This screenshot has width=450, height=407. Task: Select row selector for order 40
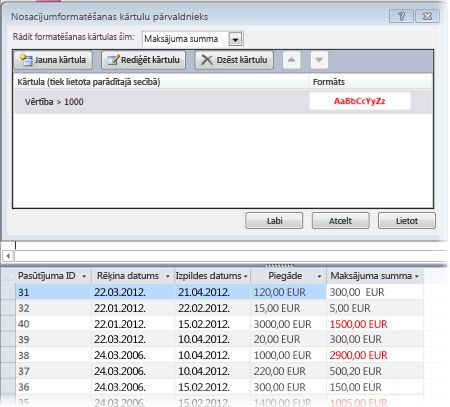point(8,324)
